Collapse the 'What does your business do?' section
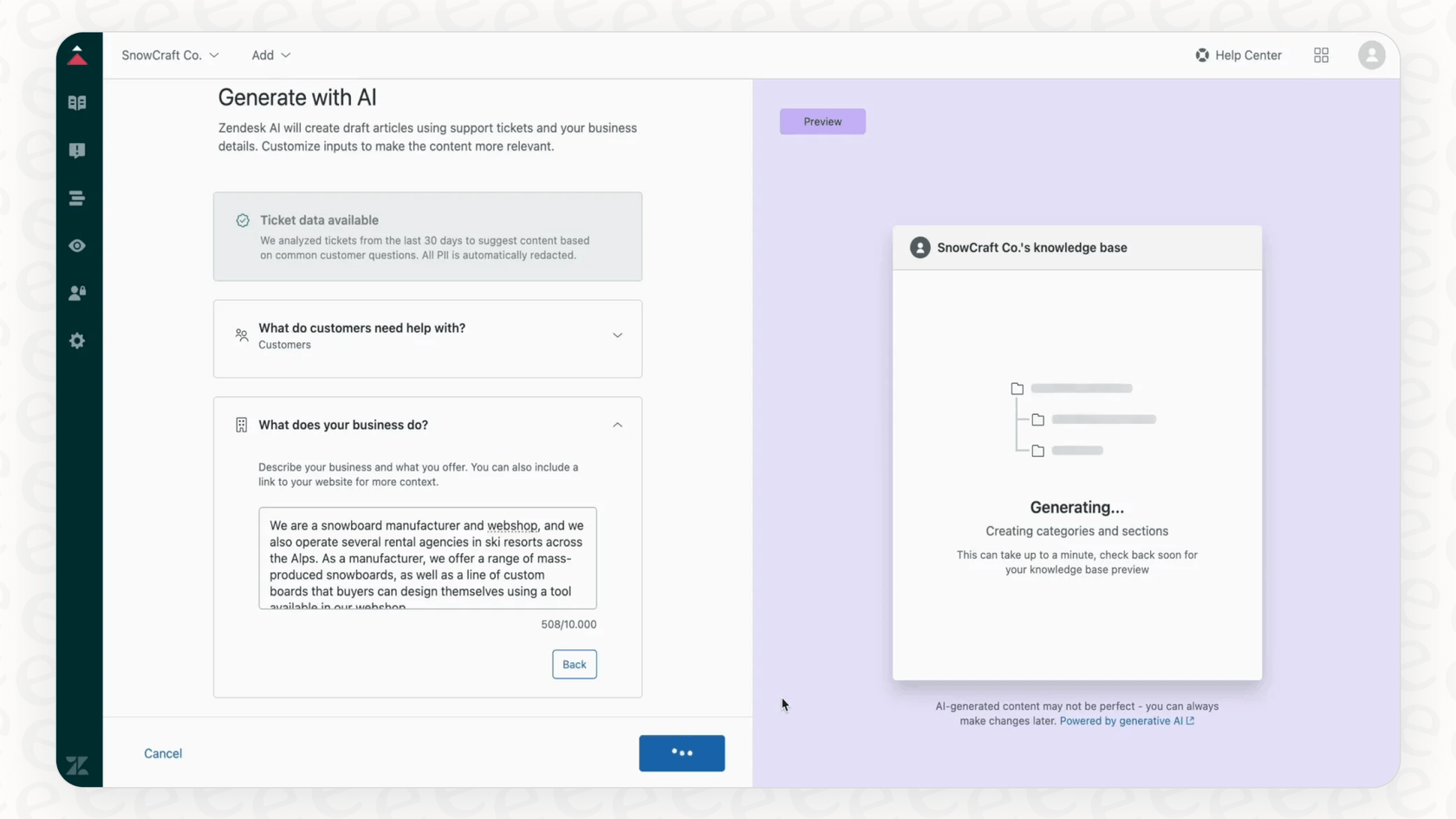1456x819 pixels. point(617,425)
